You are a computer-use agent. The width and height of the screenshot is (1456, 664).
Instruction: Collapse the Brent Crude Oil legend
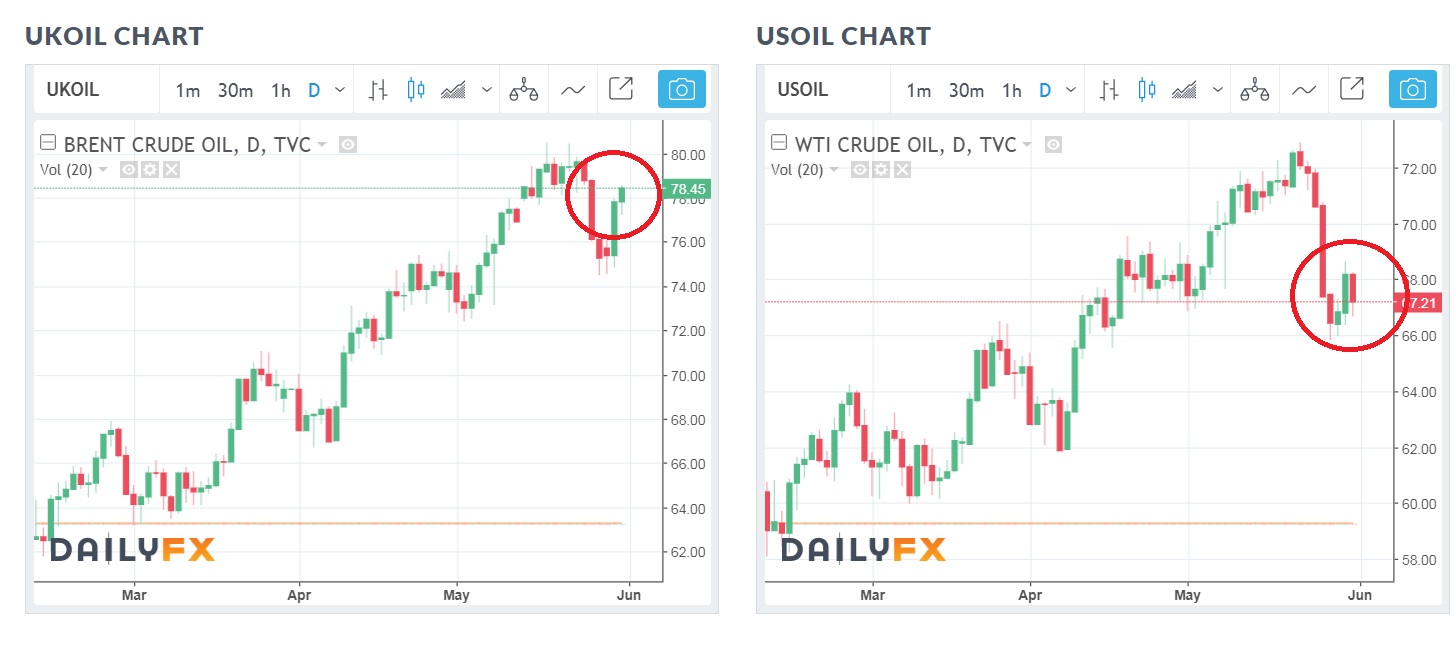[x=47, y=145]
